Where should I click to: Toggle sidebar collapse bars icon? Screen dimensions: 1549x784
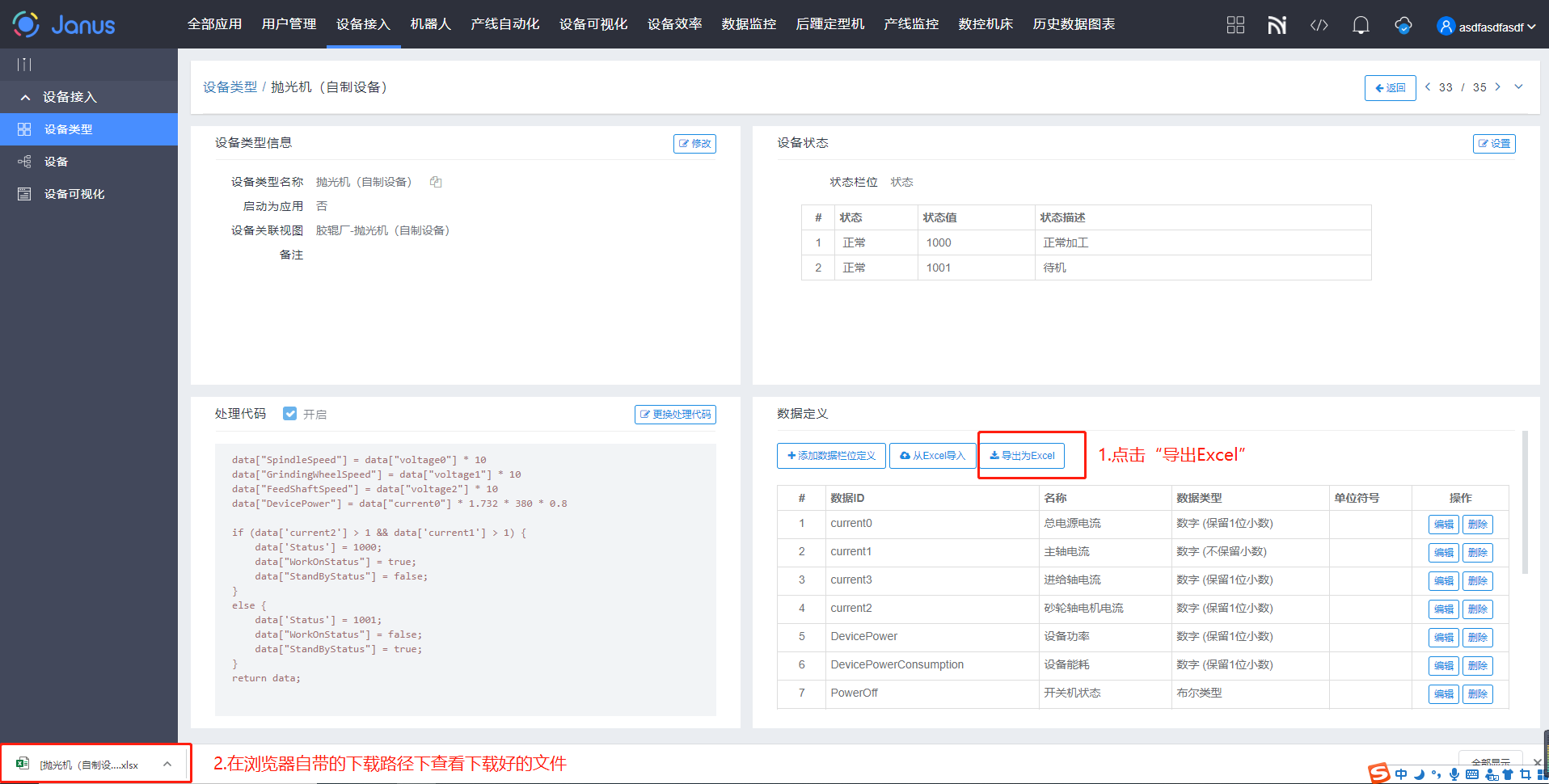point(24,65)
